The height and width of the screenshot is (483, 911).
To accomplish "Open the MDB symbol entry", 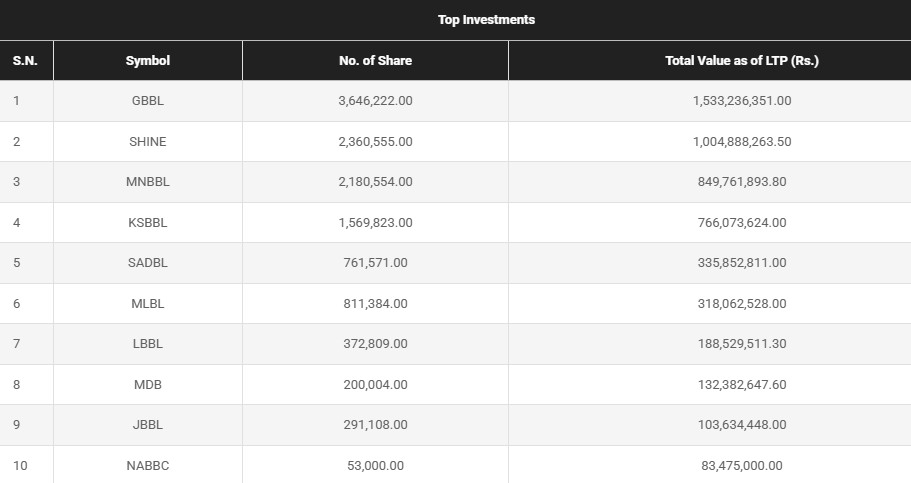I will coord(148,385).
